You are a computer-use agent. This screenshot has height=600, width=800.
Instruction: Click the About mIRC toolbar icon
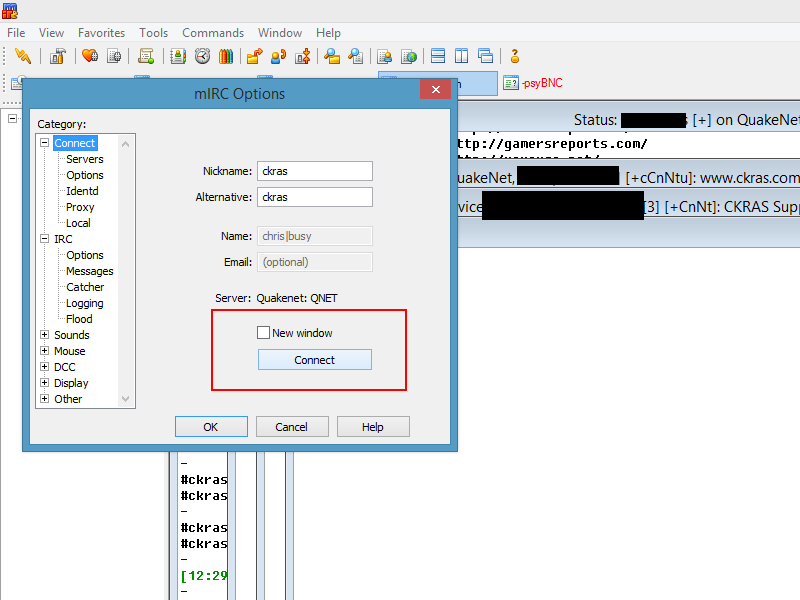(x=515, y=56)
